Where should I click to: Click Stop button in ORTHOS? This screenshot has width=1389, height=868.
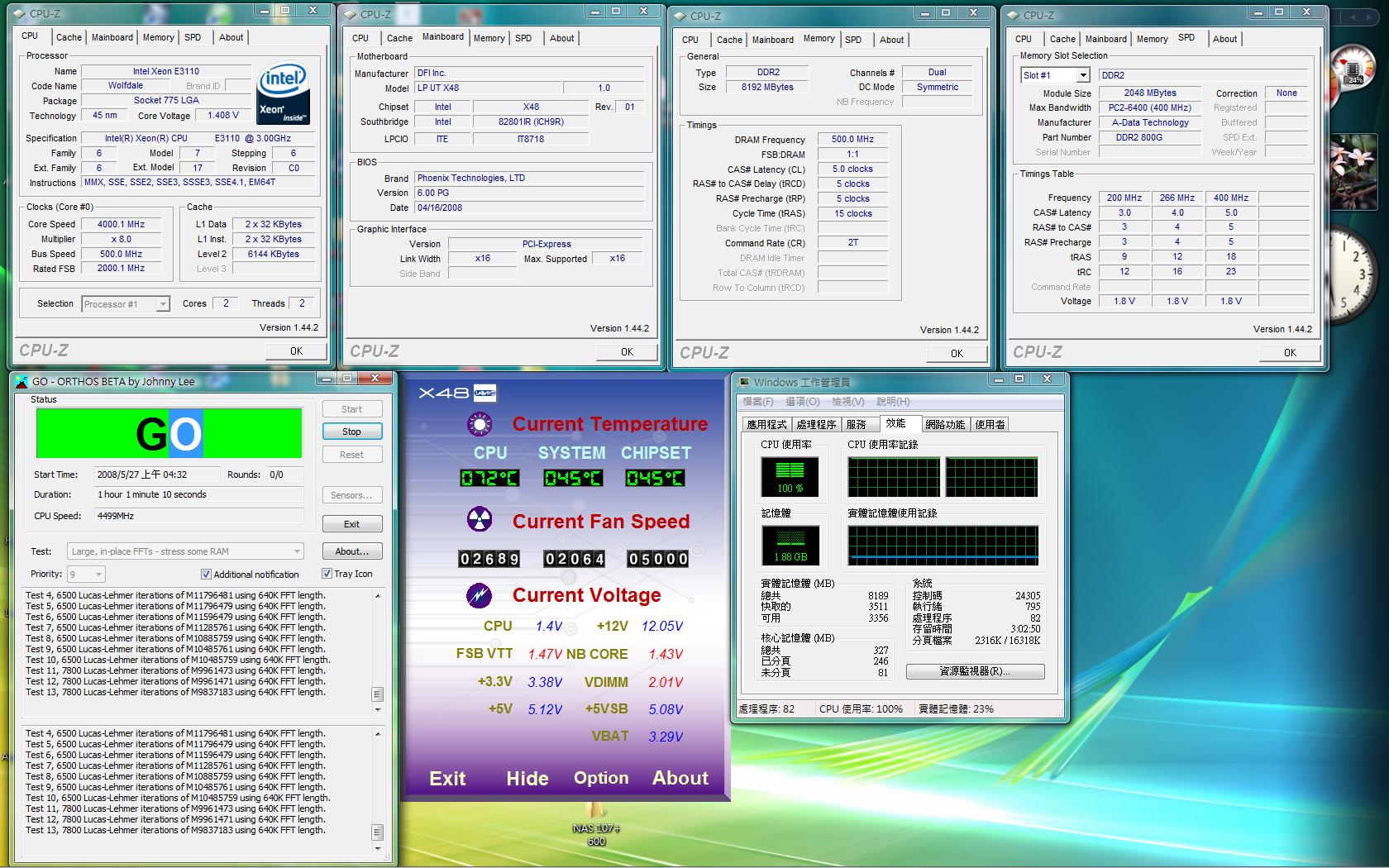[351, 432]
